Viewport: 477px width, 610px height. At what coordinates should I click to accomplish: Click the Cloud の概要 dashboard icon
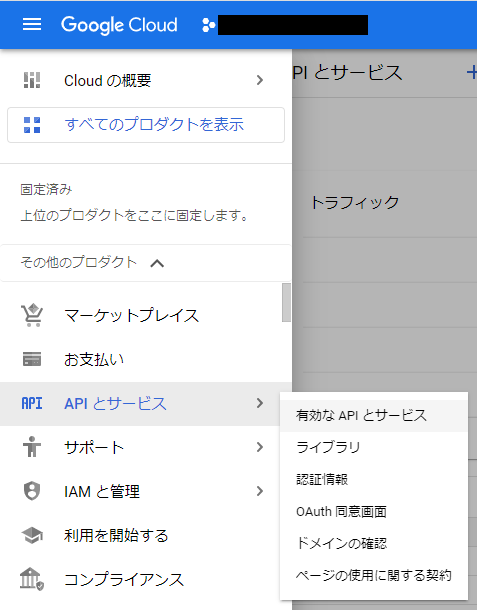[x=32, y=80]
